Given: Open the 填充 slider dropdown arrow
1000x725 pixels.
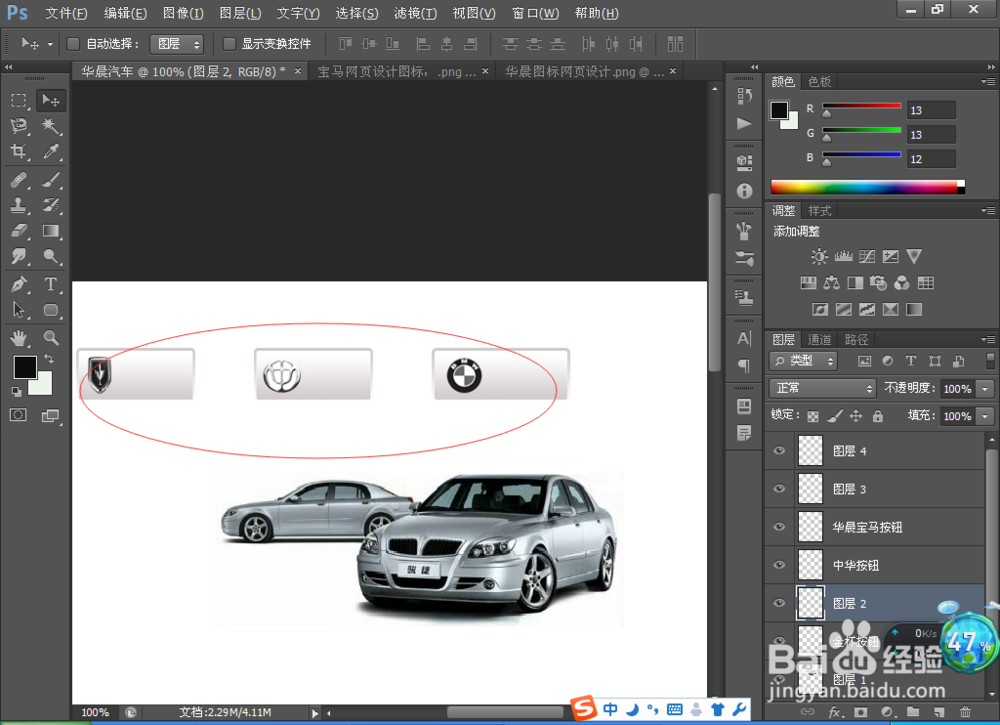Looking at the screenshot, I should click(x=985, y=416).
